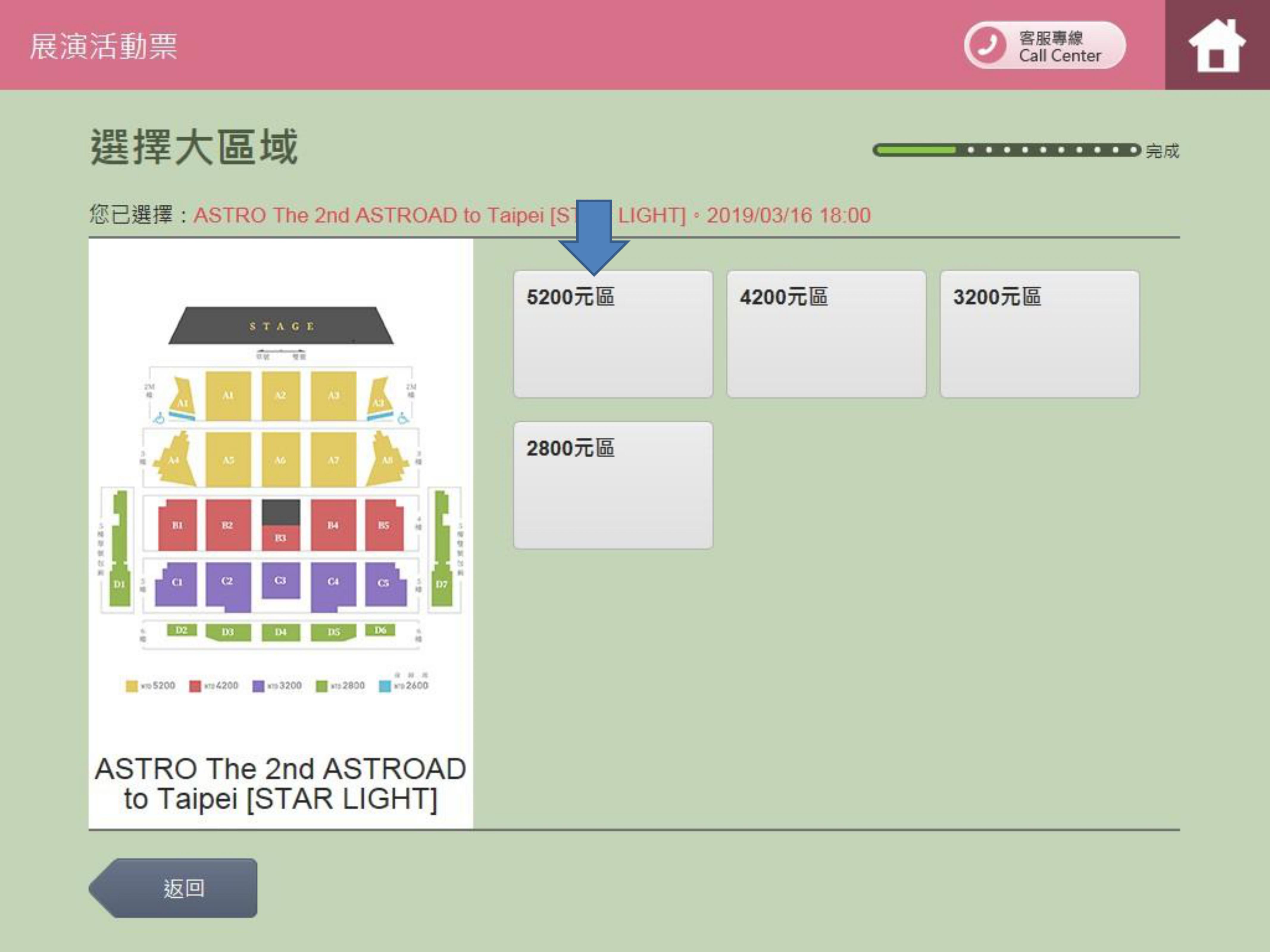Go back with the 返回 button
Screen dimensions: 1270x952
click(x=174, y=888)
